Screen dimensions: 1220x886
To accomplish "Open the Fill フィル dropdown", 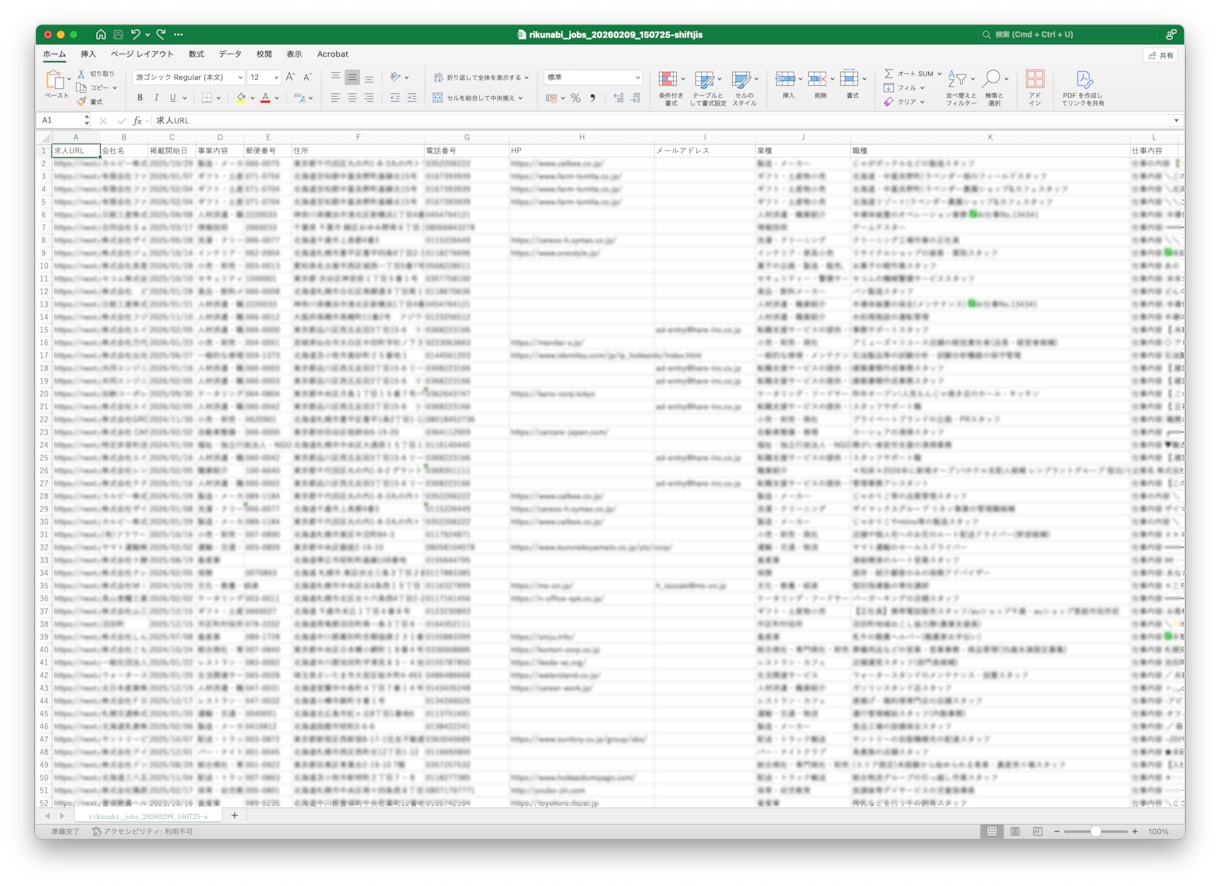I will click(904, 88).
